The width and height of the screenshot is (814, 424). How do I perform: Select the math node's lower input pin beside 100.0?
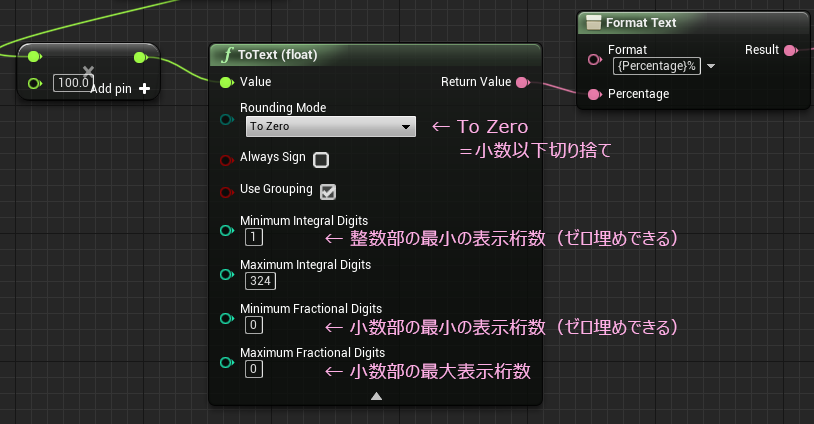pos(35,83)
